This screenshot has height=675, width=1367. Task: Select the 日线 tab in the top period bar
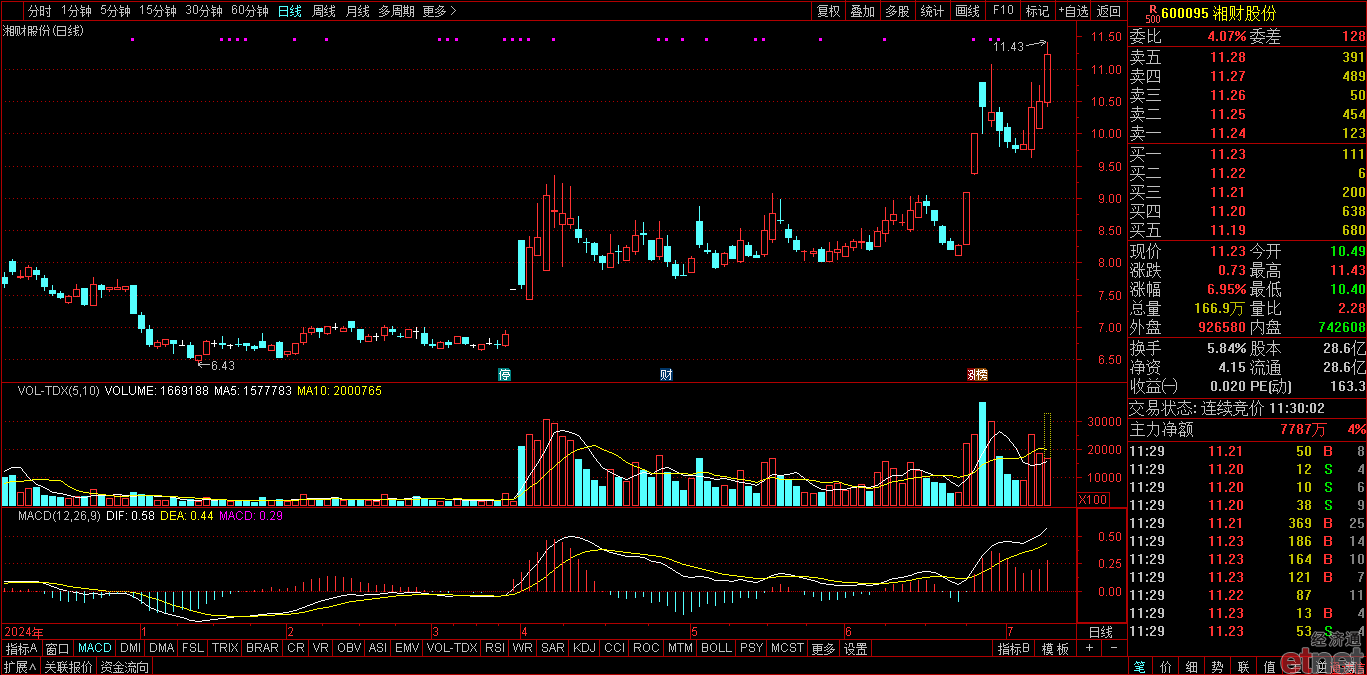290,11
